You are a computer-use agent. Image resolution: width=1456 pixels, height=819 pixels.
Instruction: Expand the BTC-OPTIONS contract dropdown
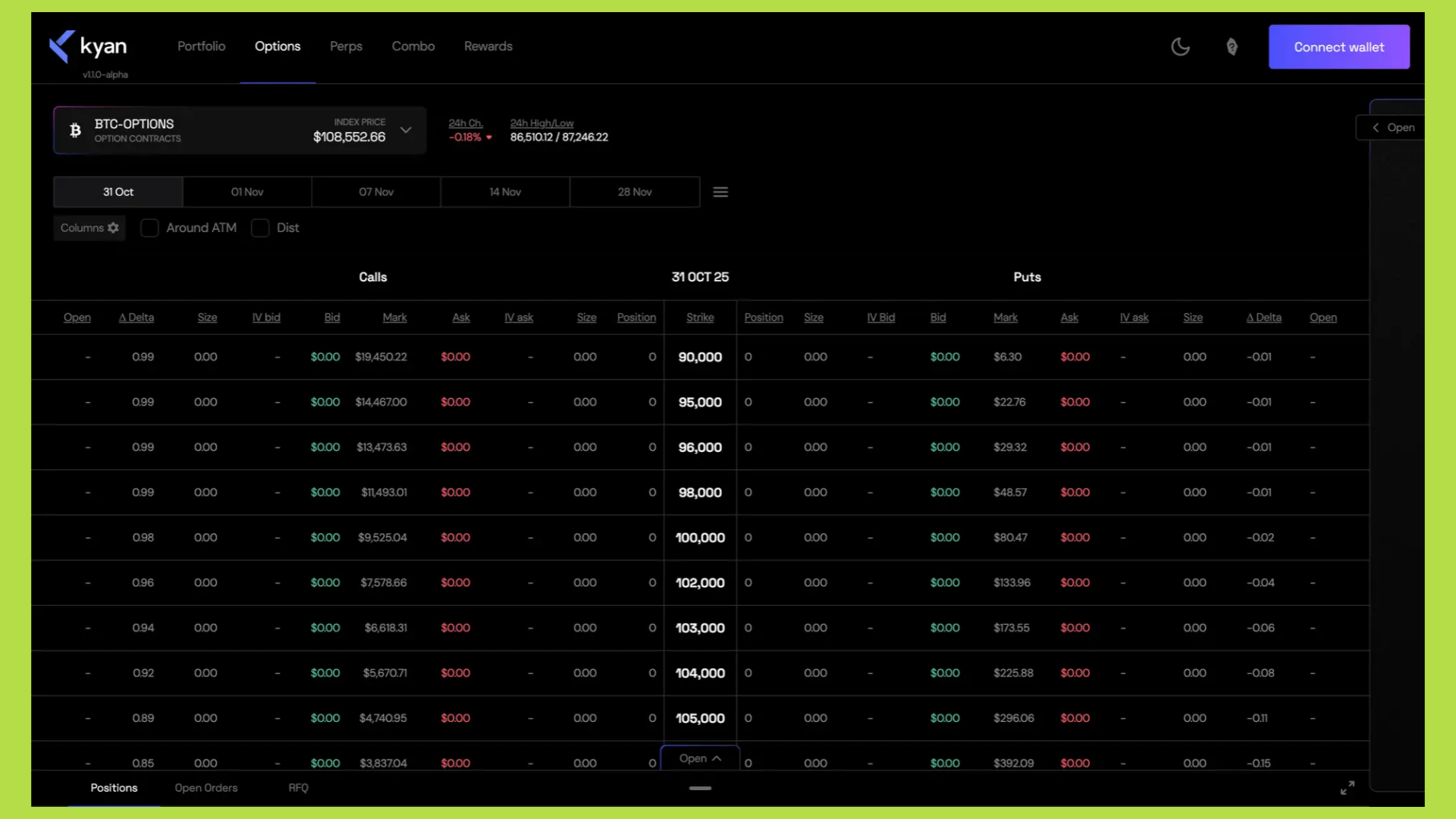(406, 130)
